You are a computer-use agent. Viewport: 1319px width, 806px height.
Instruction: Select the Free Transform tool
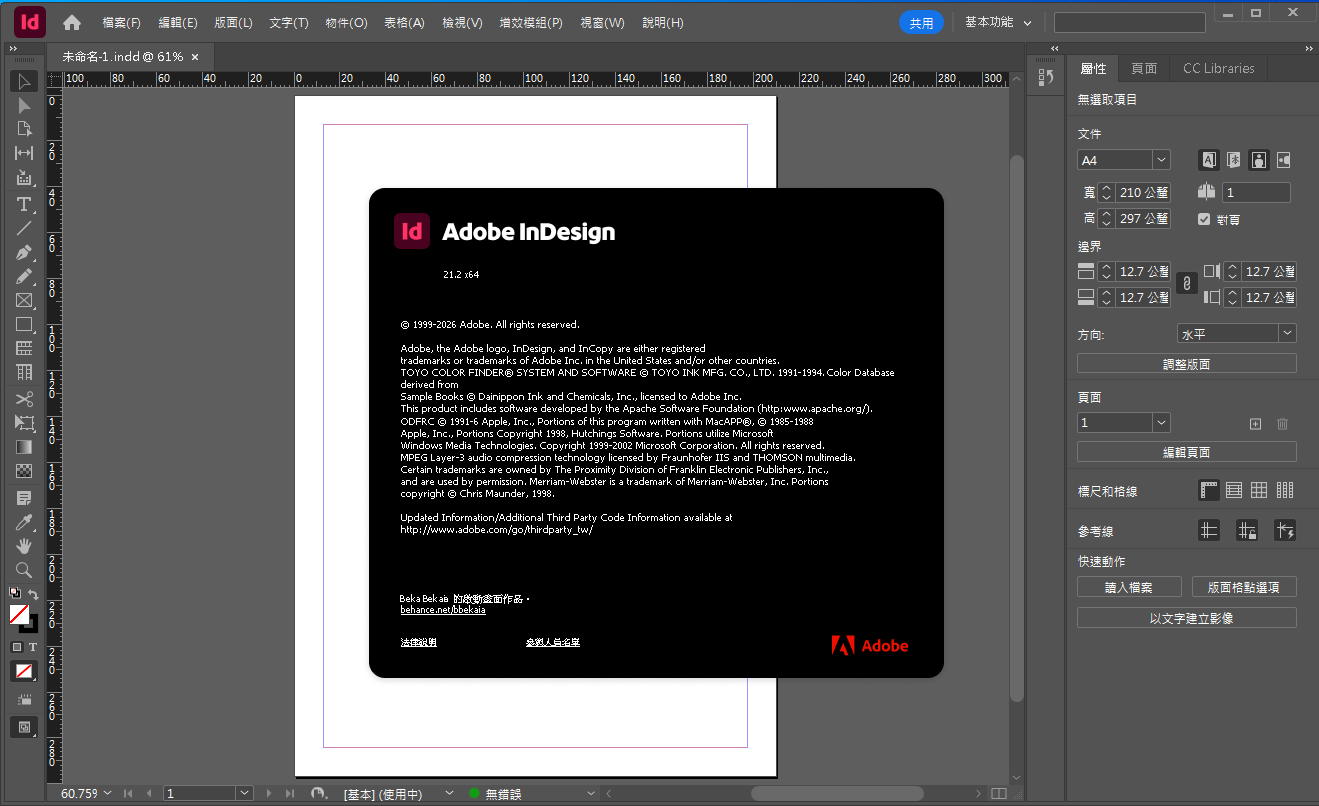pos(24,423)
